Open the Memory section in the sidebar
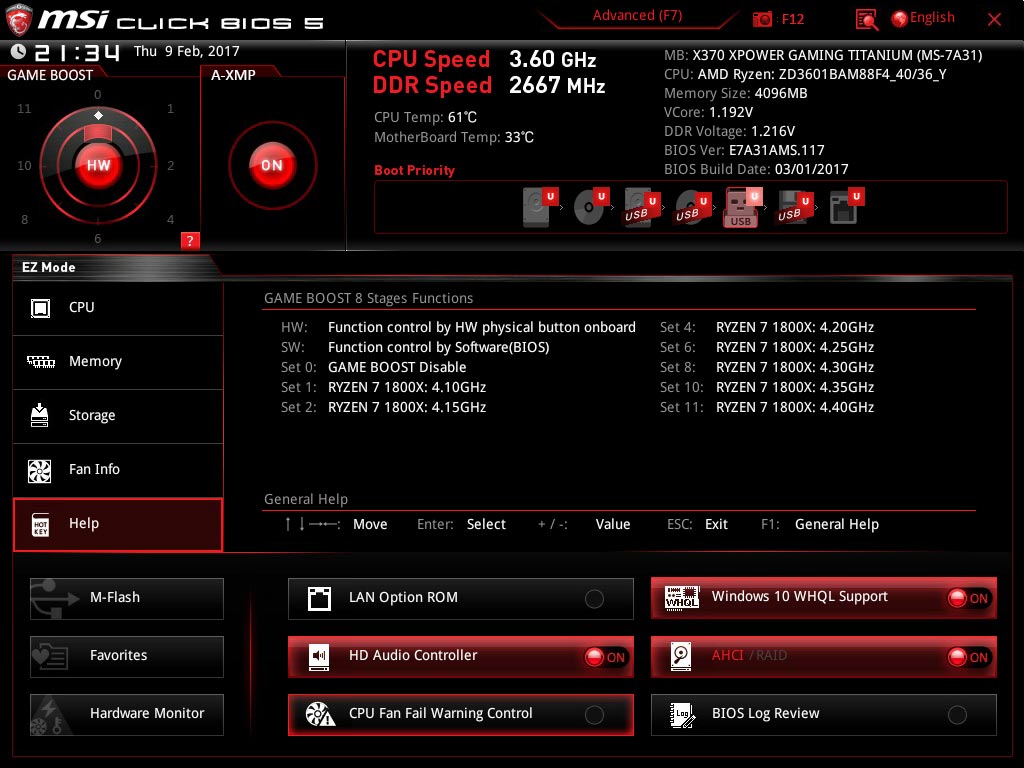1024x768 pixels. click(x=118, y=362)
